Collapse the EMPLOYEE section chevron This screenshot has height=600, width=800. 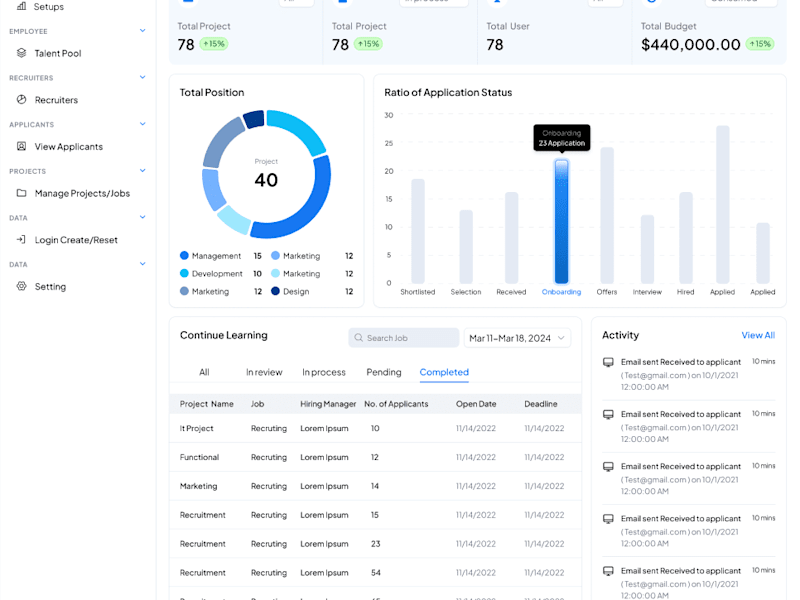143,31
